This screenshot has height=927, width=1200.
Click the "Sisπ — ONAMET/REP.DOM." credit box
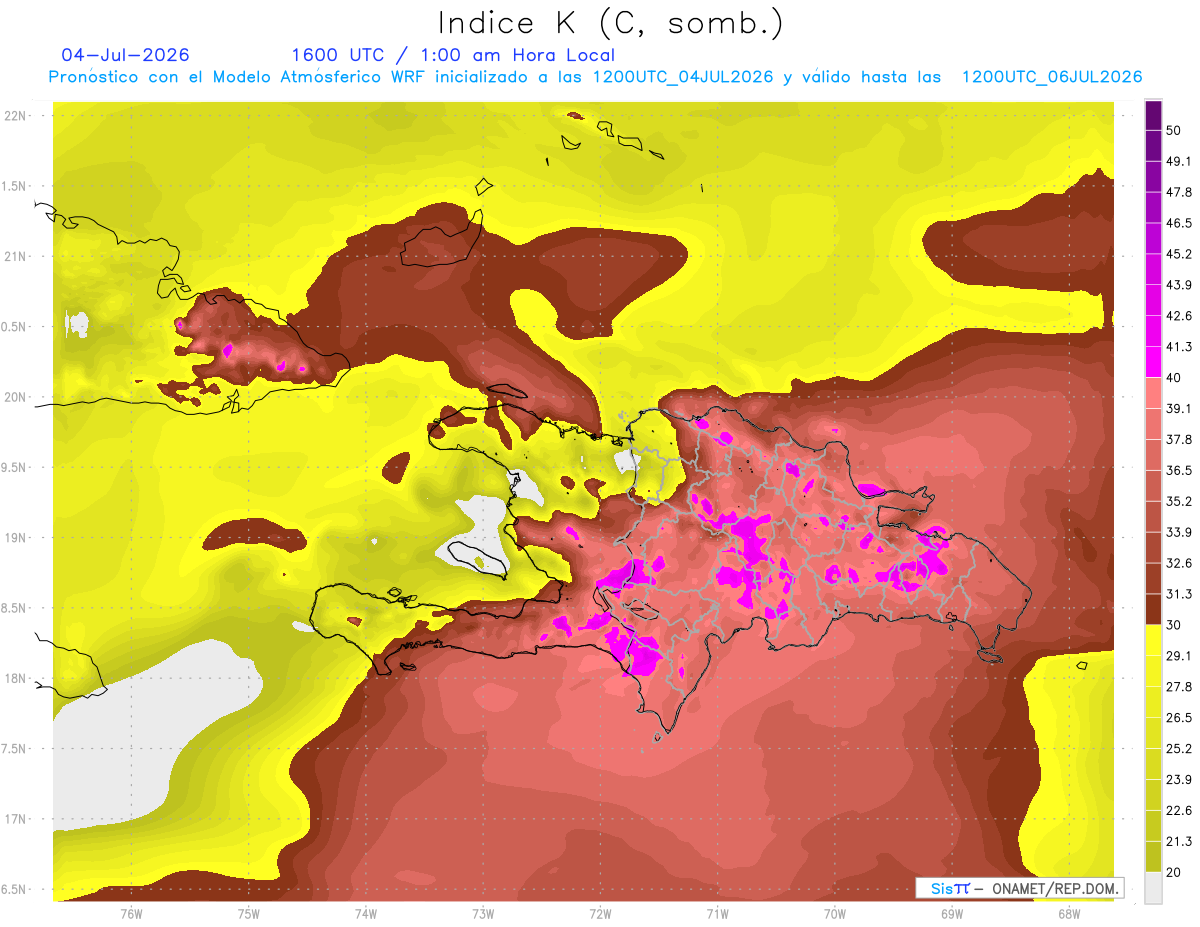tap(1021, 888)
